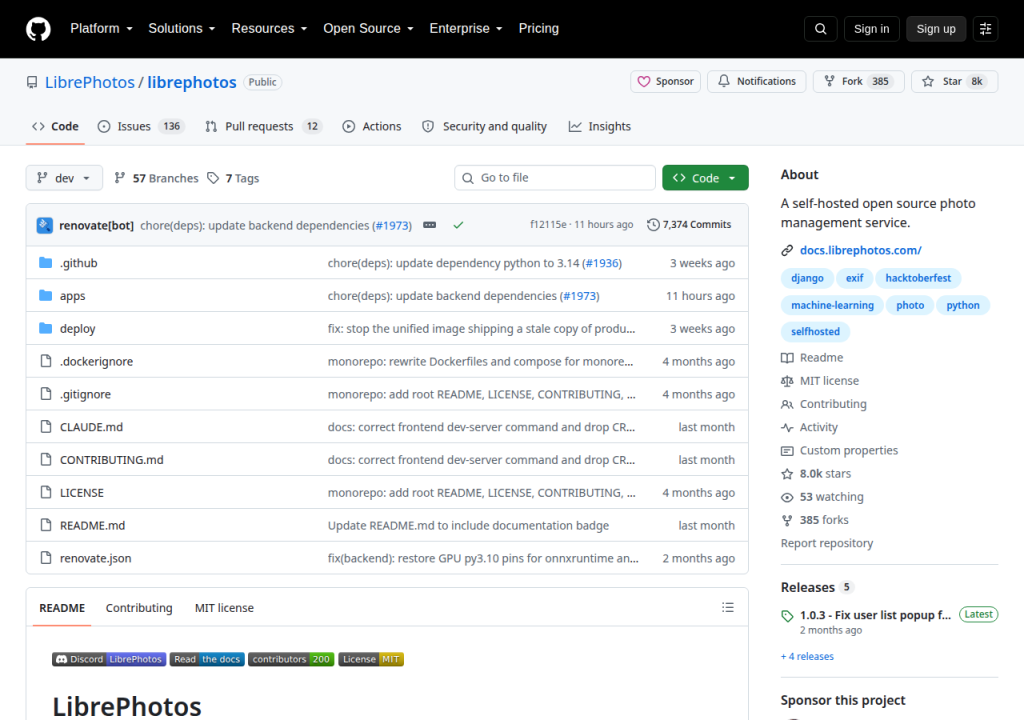Select the MIT license readme tab
This screenshot has height=720, width=1024.
coord(224,608)
